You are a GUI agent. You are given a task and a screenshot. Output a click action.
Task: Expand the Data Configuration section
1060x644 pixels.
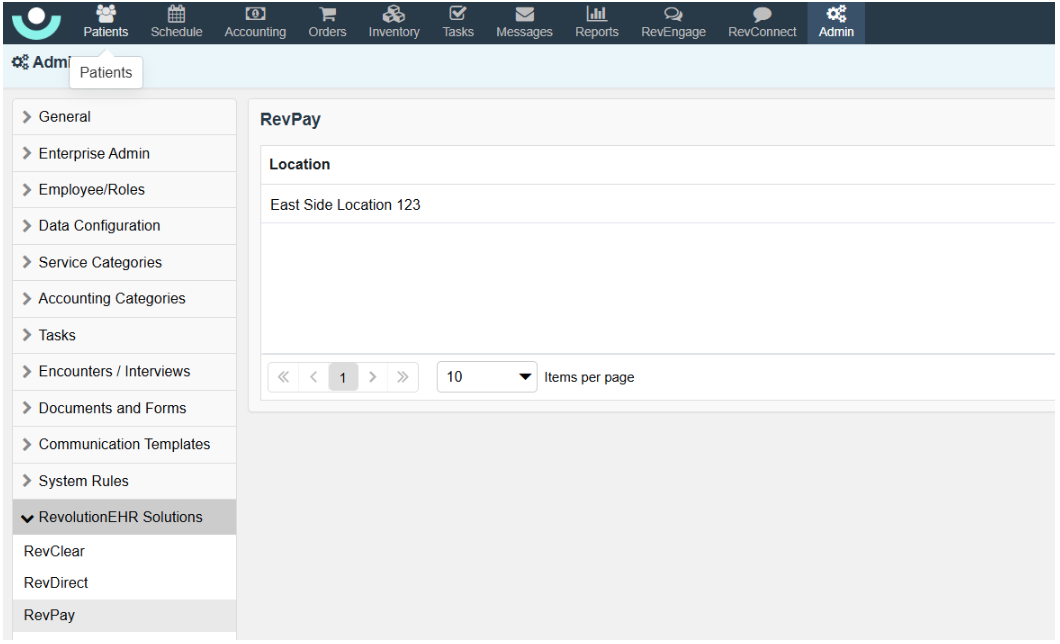124,226
